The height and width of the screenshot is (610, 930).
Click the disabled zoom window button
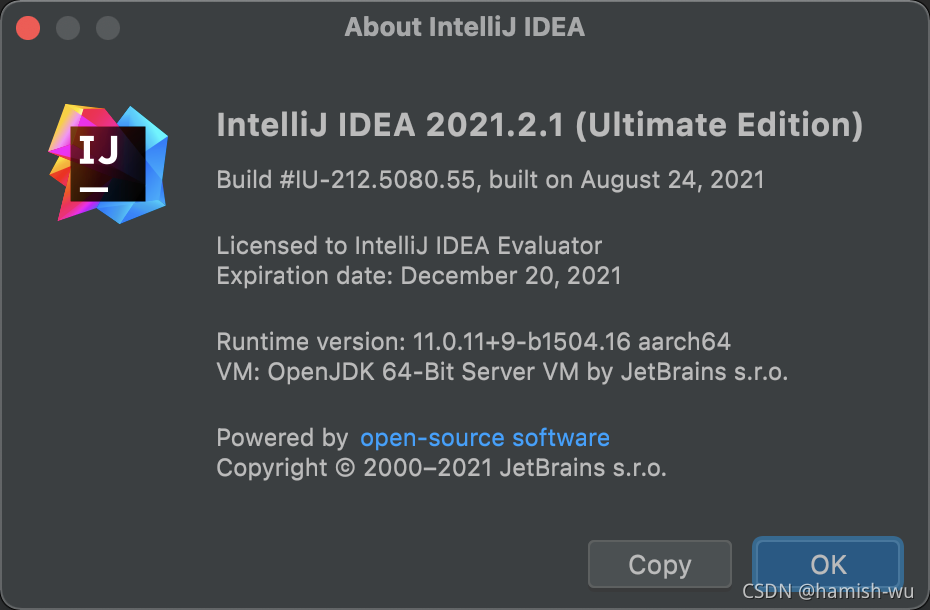[108, 27]
